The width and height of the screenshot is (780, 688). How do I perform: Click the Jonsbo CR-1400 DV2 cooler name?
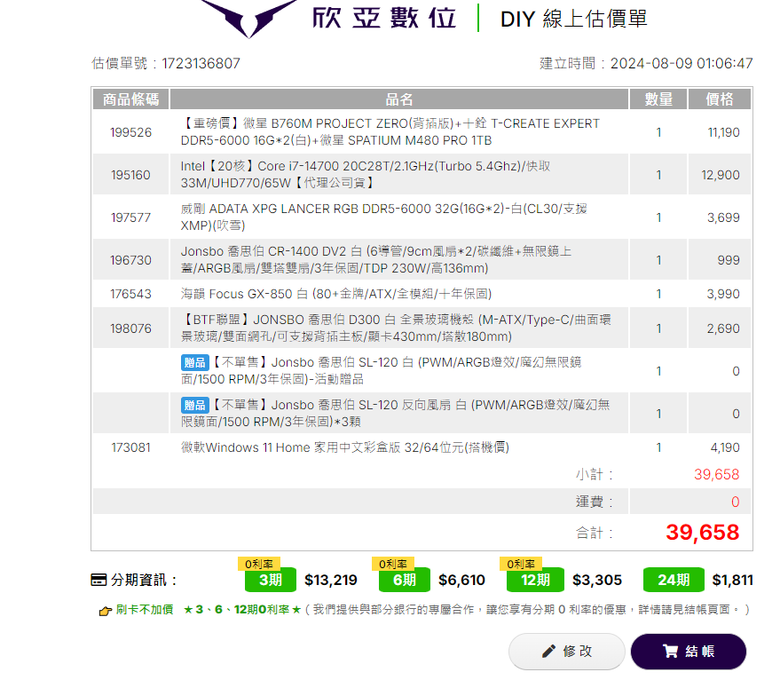376,260
